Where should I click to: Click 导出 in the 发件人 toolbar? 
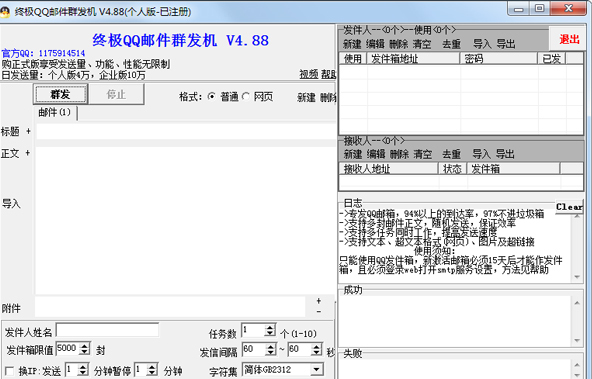point(506,44)
